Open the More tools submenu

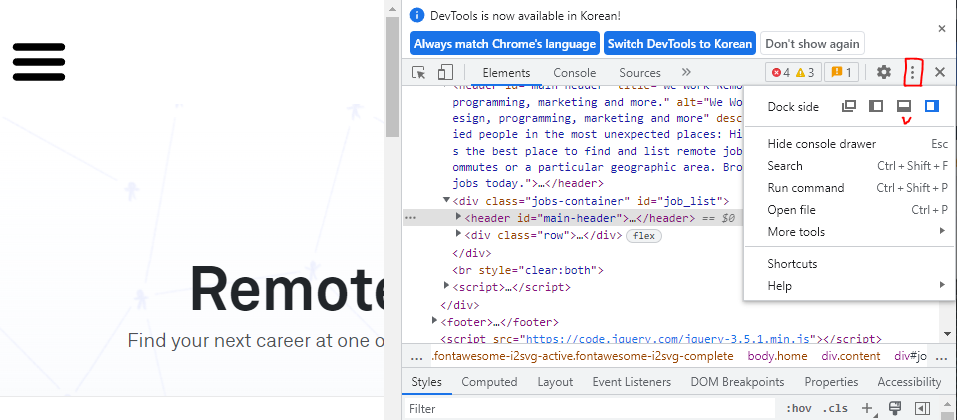(x=847, y=232)
